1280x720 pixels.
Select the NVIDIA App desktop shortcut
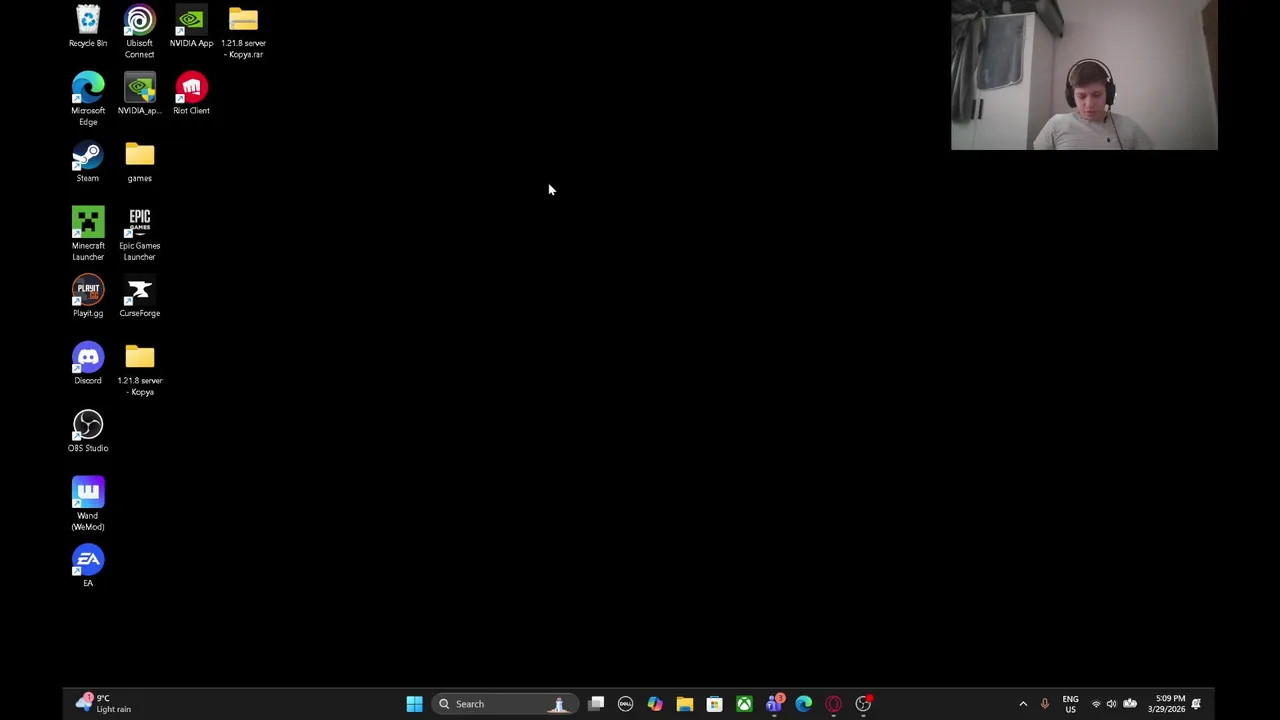pyautogui.click(x=191, y=27)
